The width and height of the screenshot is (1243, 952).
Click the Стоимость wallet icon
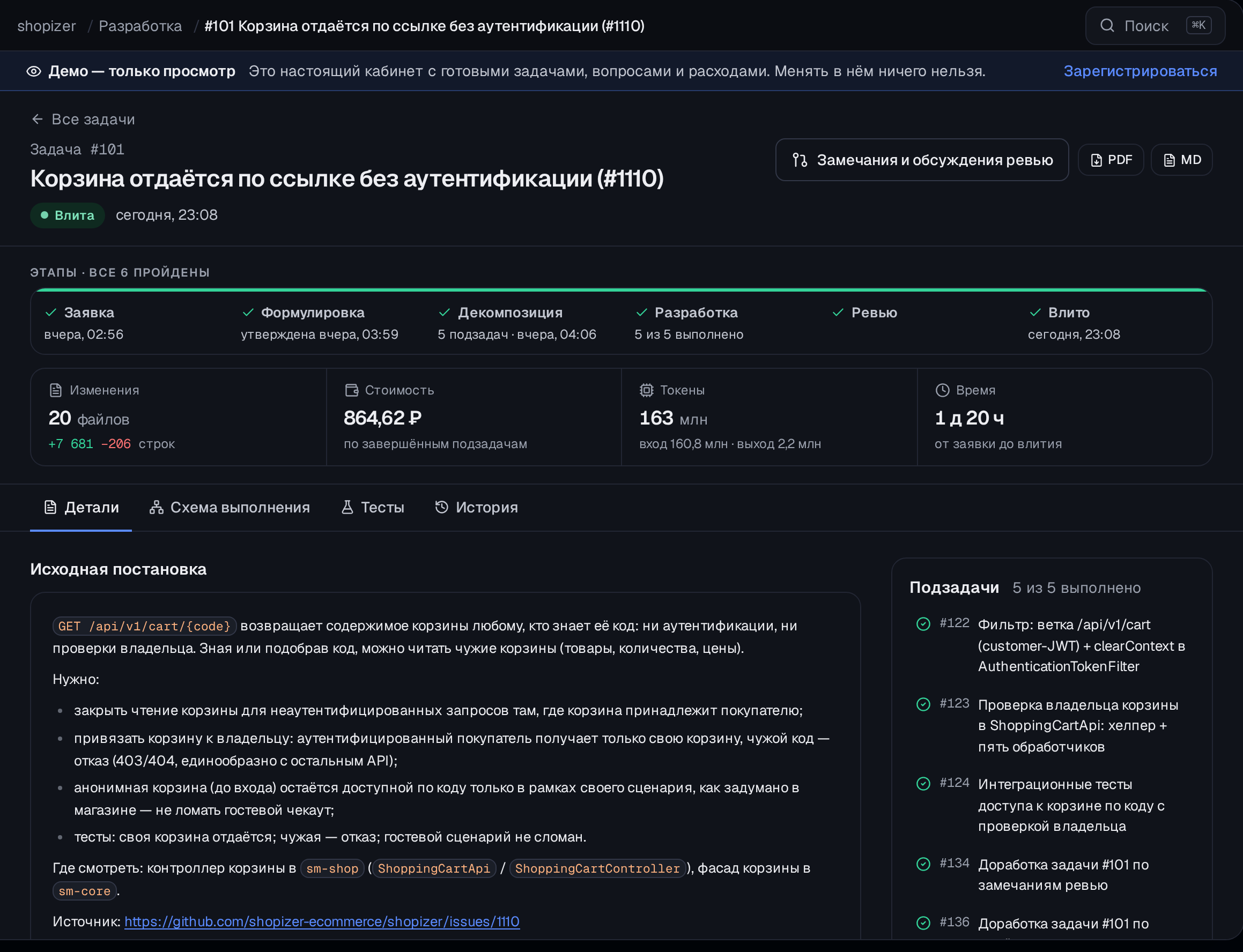[351, 390]
